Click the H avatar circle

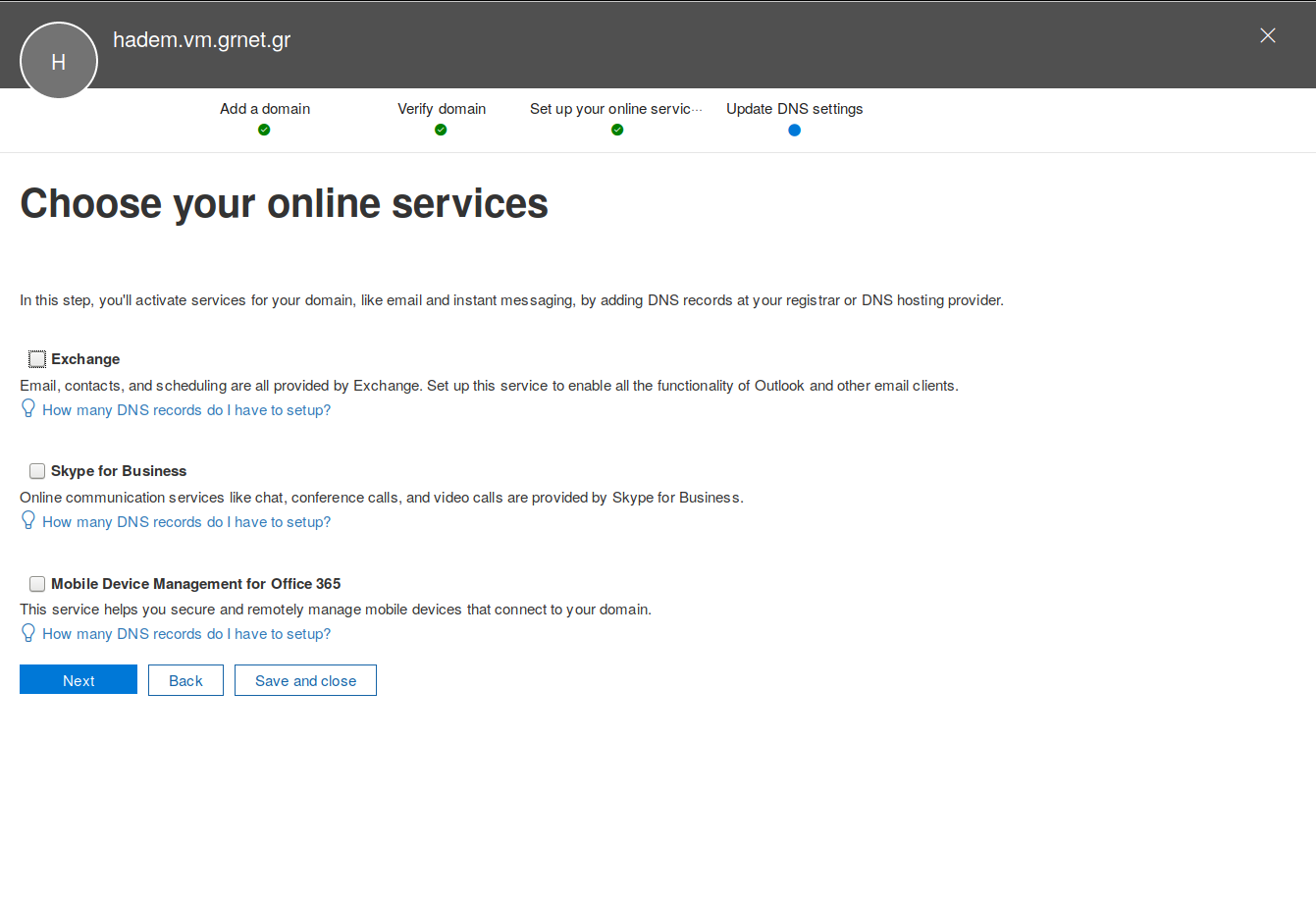pos(59,61)
